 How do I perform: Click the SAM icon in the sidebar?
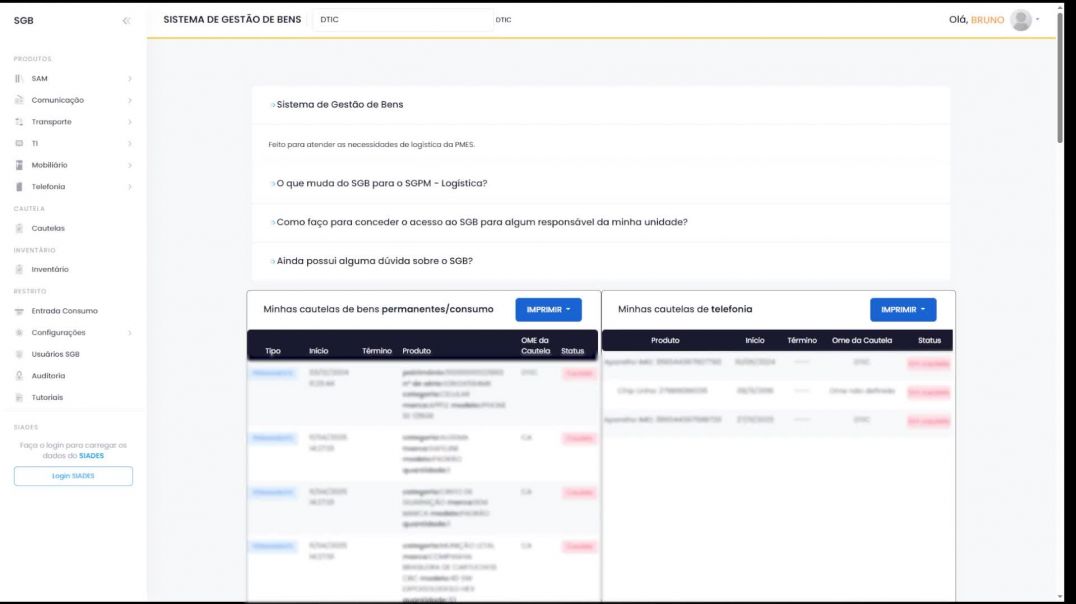(x=19, y=78)
